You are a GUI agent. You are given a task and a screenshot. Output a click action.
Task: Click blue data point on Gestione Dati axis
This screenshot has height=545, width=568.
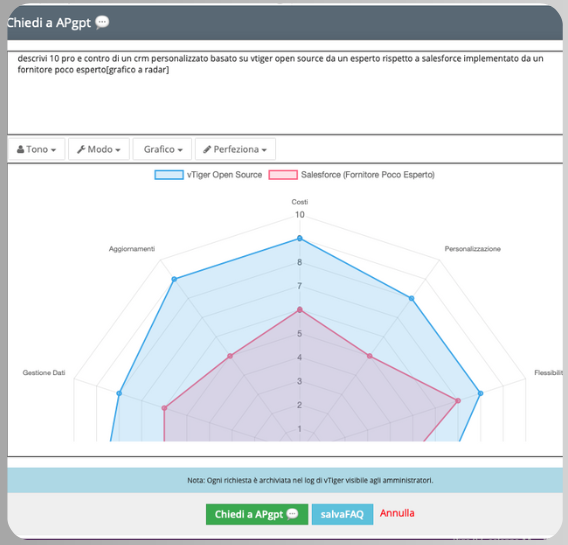pyautogui.click(x=119, y=393)
